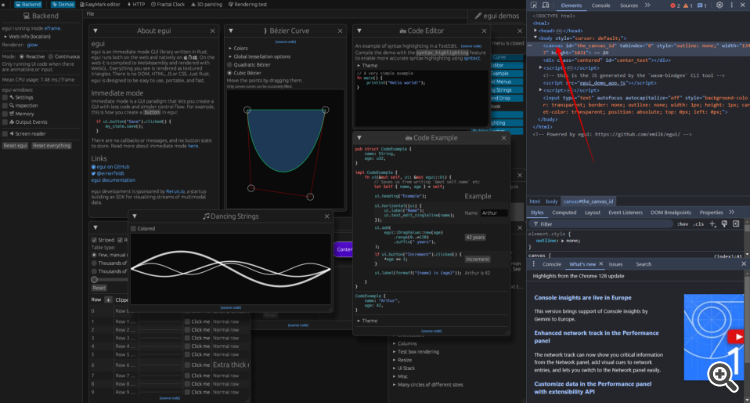750x403 pixels.
Task: Enable the Settings window checkbox
Action: [6, 96]
